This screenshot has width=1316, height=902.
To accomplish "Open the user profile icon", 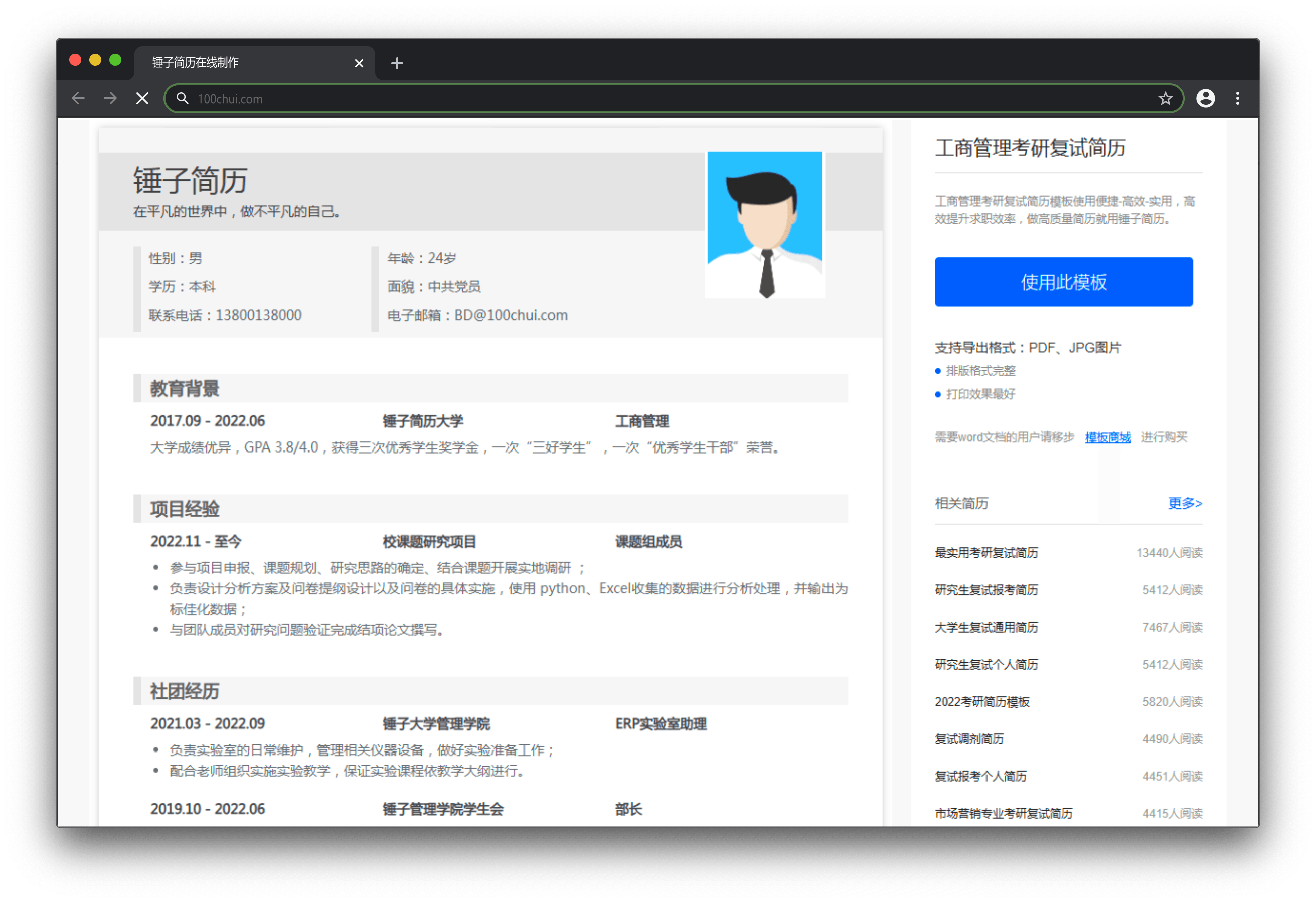I will click(1205, 99).
